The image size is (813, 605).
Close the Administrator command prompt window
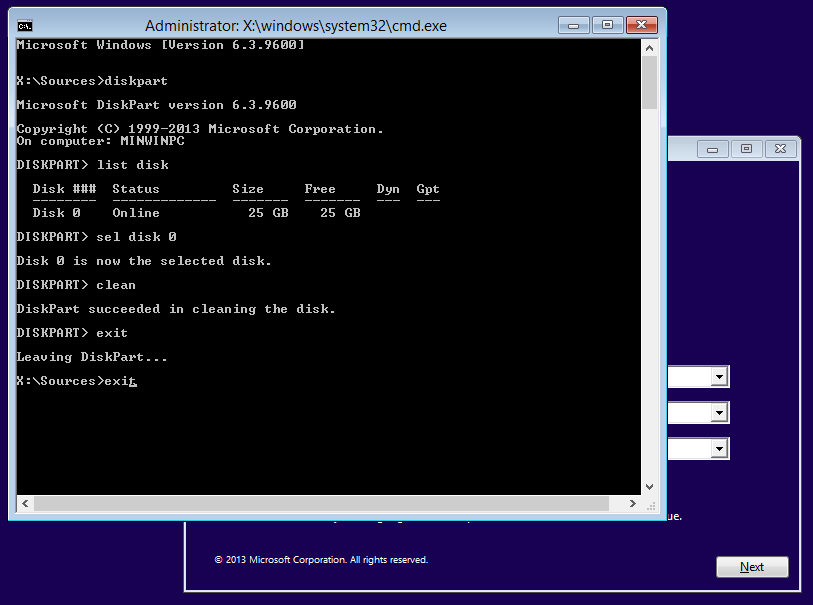(x=639, y=24)
